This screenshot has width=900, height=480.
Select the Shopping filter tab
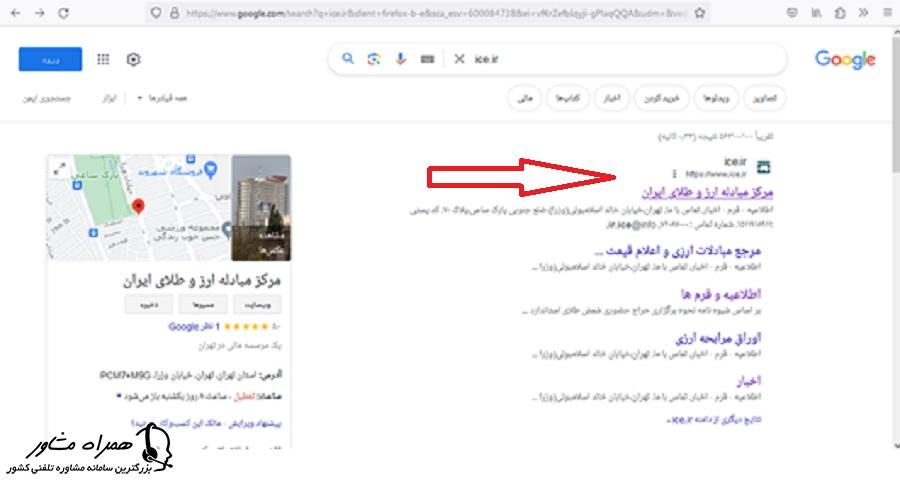(661, 98)
